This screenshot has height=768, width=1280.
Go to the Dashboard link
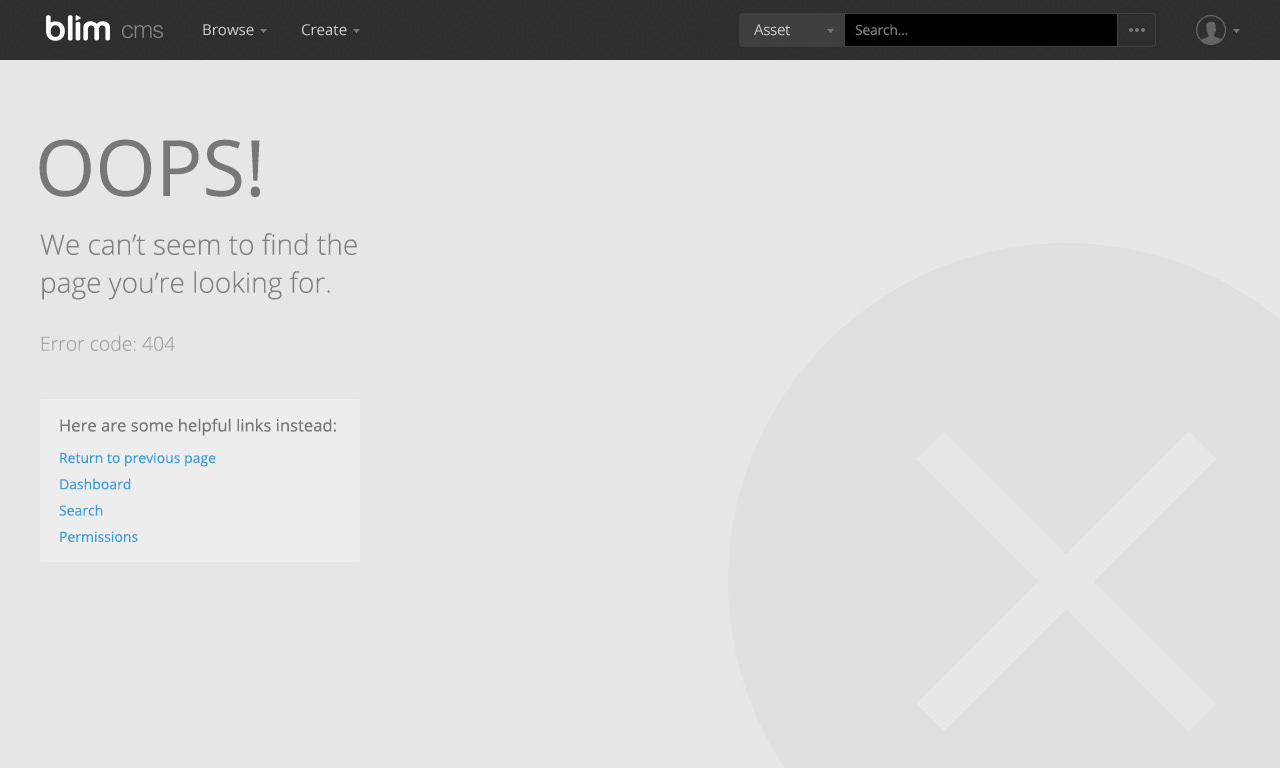tap(95, 484)
